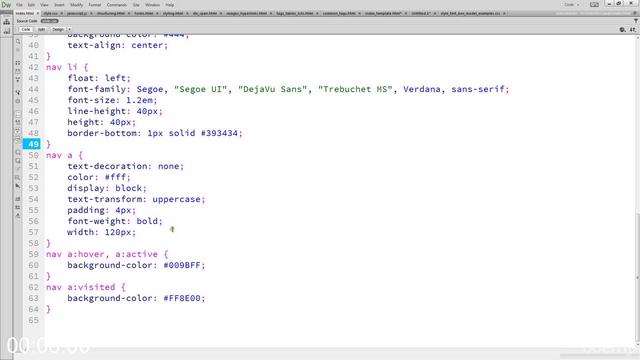640x360 pixels.
Task: Click the sync settings icon near workspace switcher
Action: pyautogui.click(x=594, y=4)
